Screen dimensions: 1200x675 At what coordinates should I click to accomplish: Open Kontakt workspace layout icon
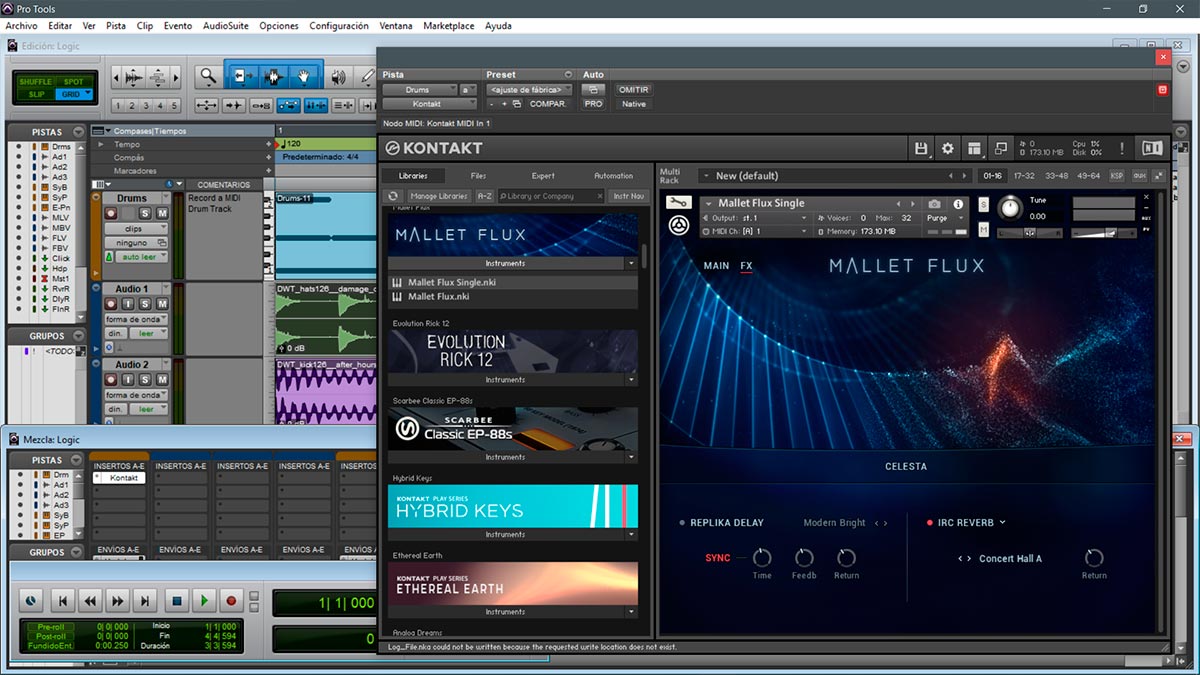(975, 148)
